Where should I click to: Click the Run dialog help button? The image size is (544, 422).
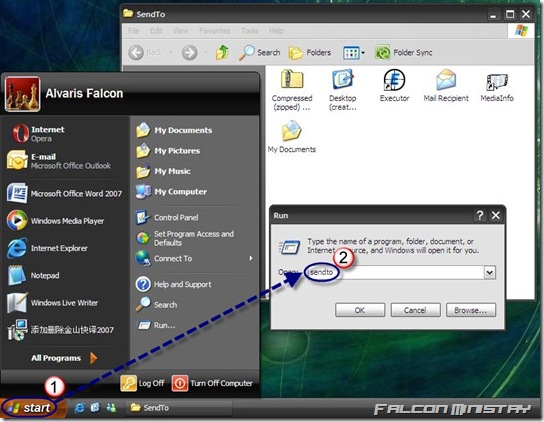click(x=479, y=216)
